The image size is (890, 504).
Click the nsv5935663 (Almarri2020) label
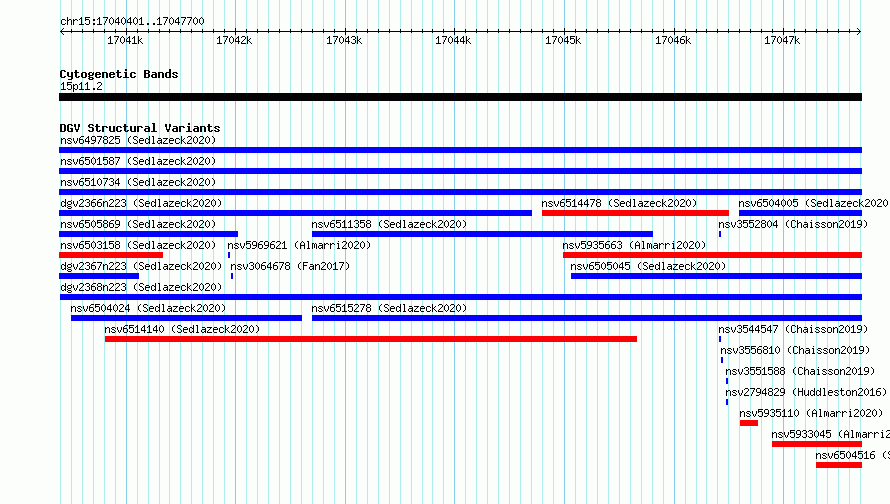coord(634,245)
